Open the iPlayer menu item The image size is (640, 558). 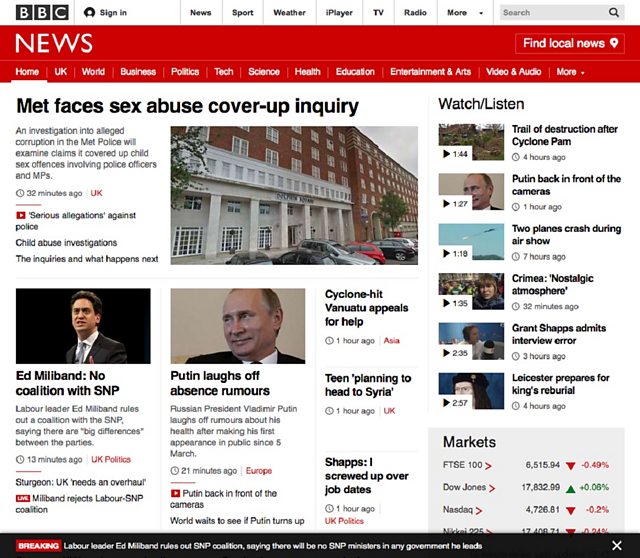click(339, 13)
